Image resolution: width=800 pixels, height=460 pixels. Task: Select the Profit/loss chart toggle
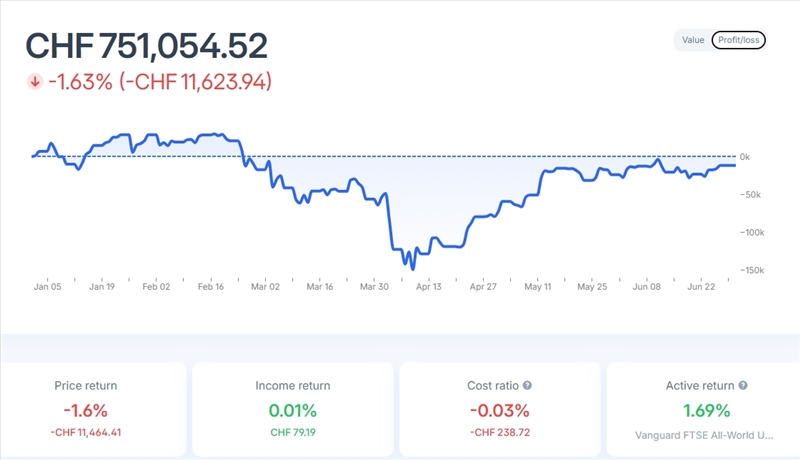[x=738, y=41]
